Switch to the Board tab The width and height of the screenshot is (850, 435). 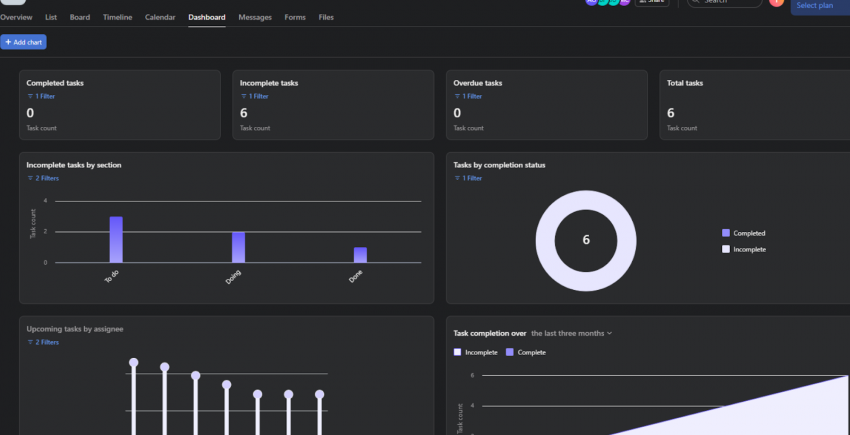pyautogui.click(x=80, y=18)
